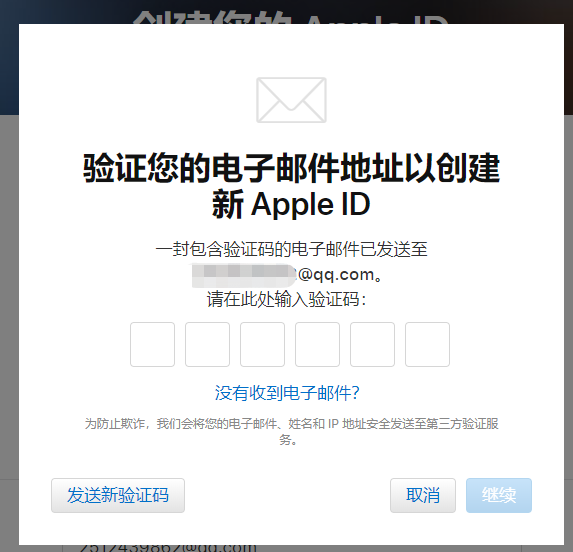Click the blurred @qq.com email address
The image size is (573, 552).
[x=287, y=275]
